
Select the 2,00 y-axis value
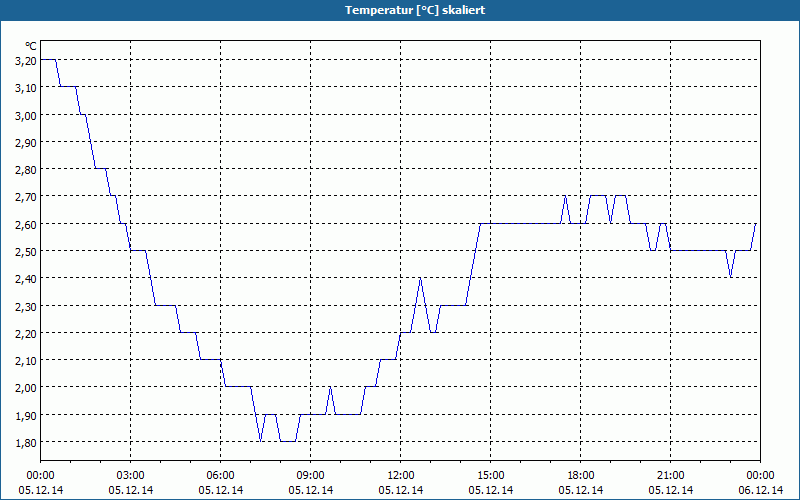point(26,388)
